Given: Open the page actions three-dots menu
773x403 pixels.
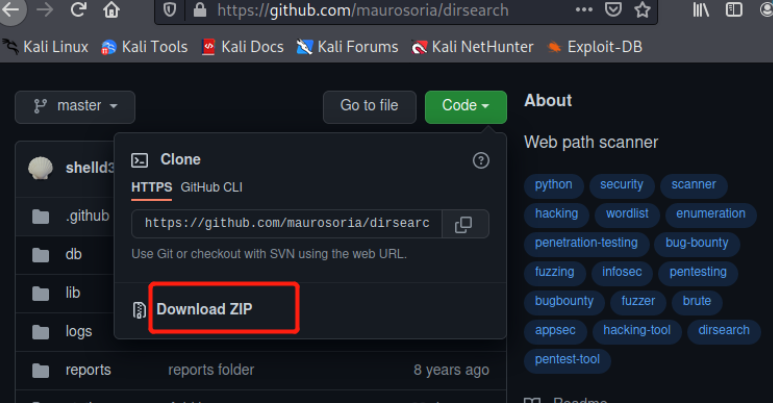Looking at the screenshot, I should pos(584,10).
